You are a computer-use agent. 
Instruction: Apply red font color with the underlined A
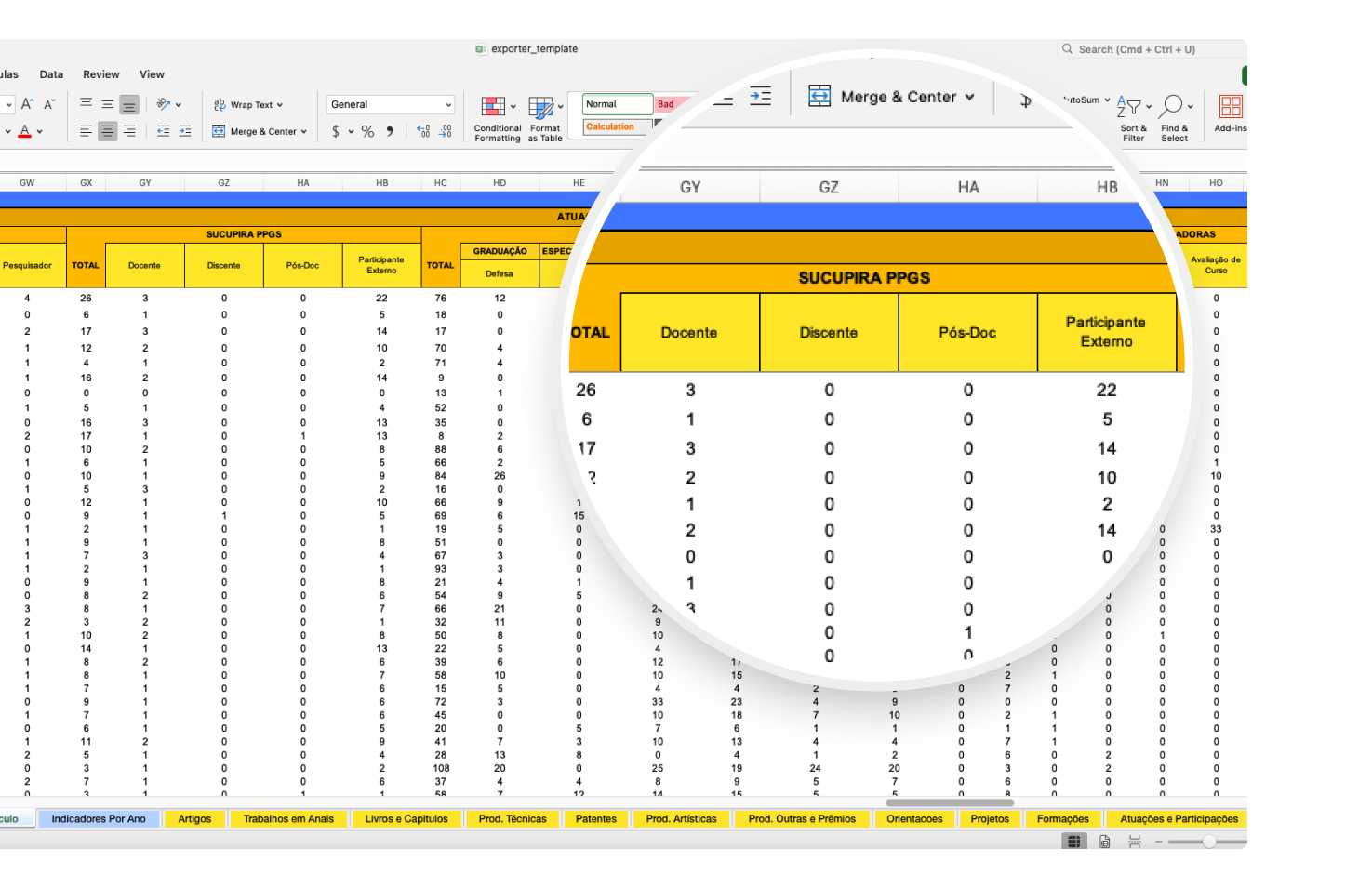[25, 131]
